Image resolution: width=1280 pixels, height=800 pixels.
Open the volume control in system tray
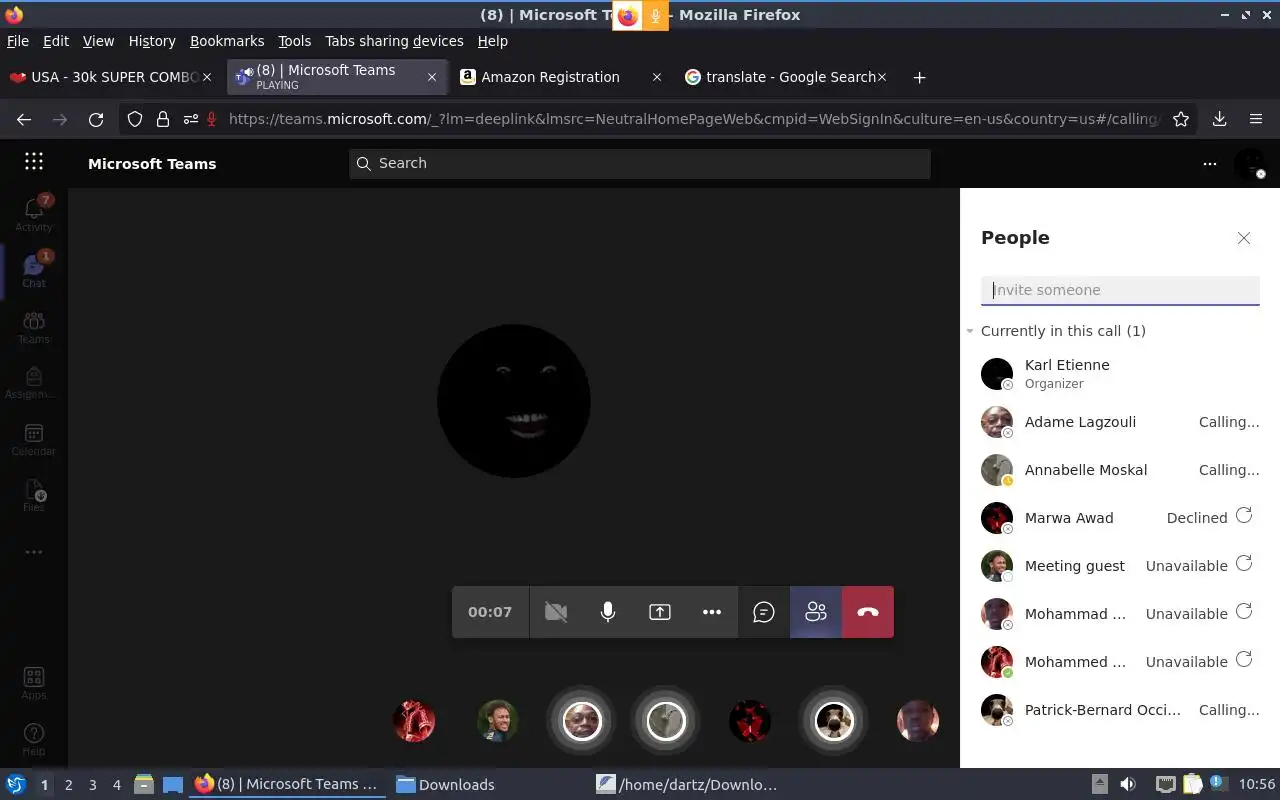(1128, 785)
